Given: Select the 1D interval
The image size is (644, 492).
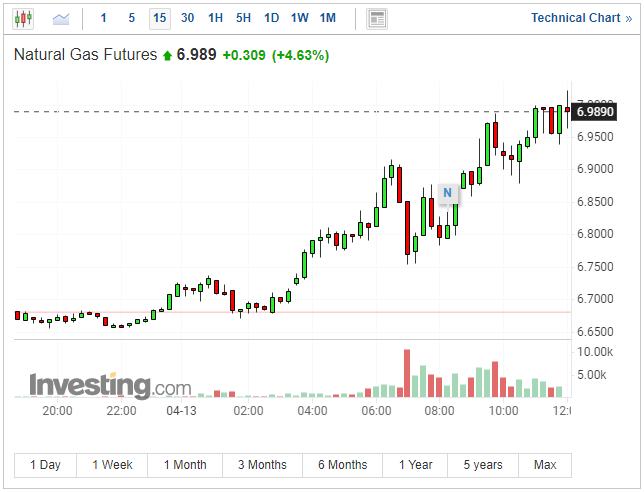Looking at the screenshot, I should [x=271, y=18].
